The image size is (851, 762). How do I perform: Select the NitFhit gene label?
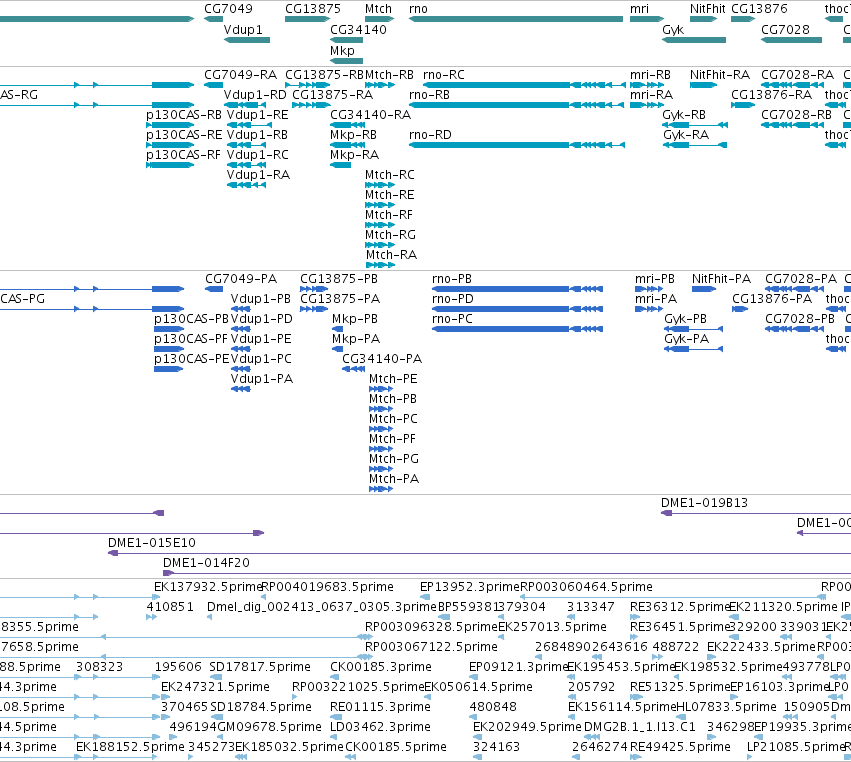pyautogui.click(x=708, y=9)
